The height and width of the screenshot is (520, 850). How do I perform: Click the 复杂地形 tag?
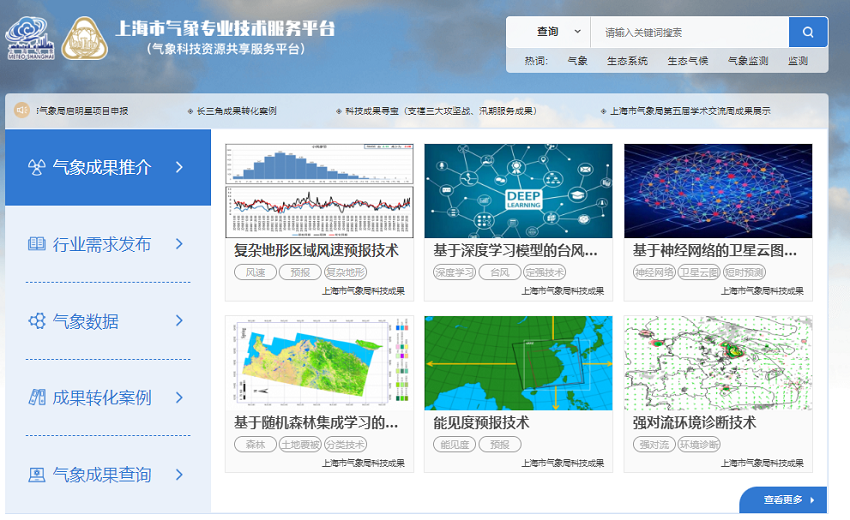(x=345, y=272)
